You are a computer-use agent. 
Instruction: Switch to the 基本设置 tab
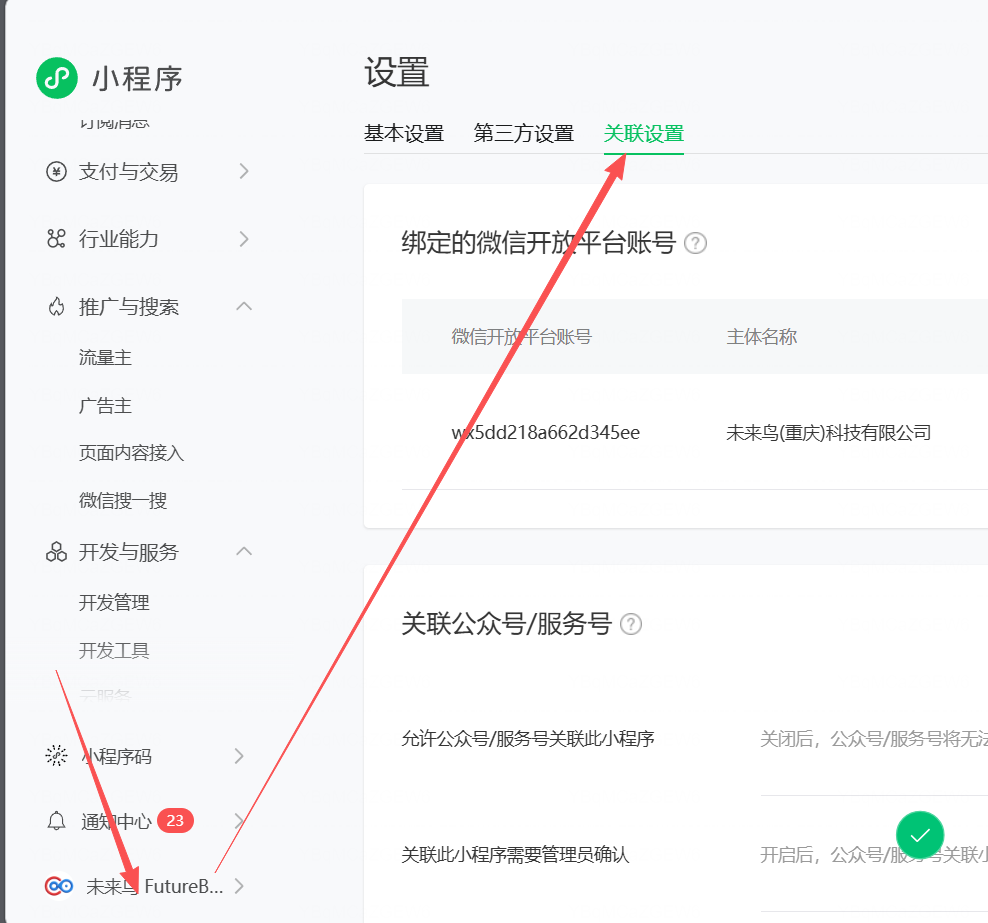pyautogui.click(x=403, y=134)
